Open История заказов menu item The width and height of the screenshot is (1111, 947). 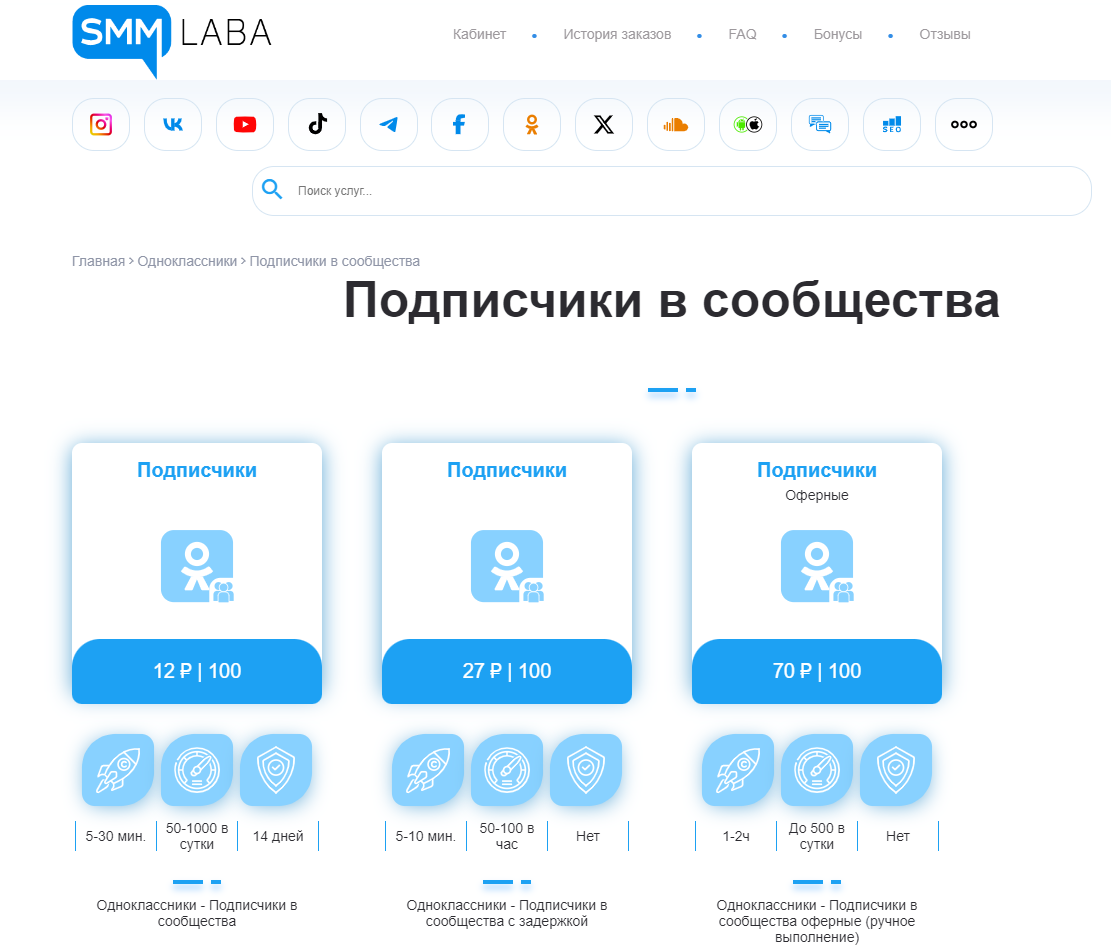617,34
